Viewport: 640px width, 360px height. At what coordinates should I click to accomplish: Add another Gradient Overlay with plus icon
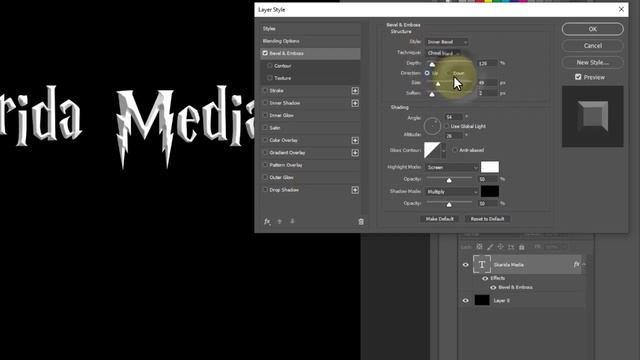[x=355, y=153]
